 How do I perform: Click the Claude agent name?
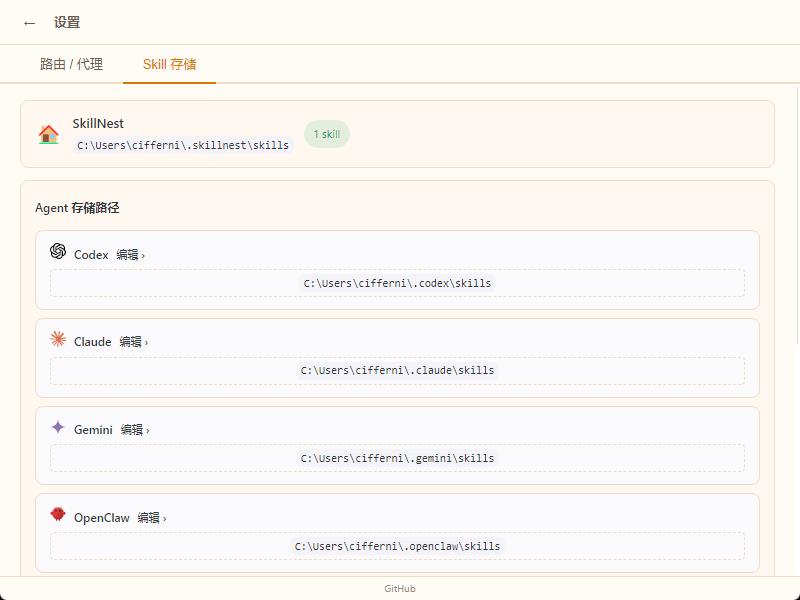click(92, 342)
